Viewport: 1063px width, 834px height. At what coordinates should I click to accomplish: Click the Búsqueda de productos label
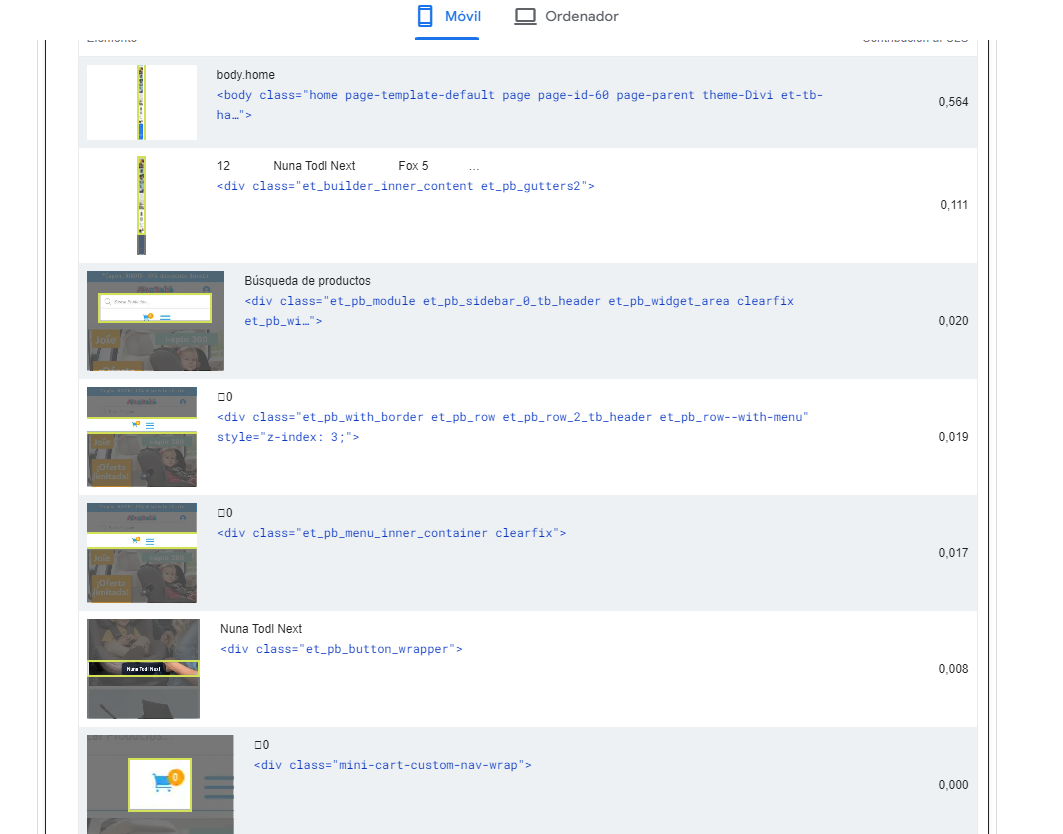(307, 281)
